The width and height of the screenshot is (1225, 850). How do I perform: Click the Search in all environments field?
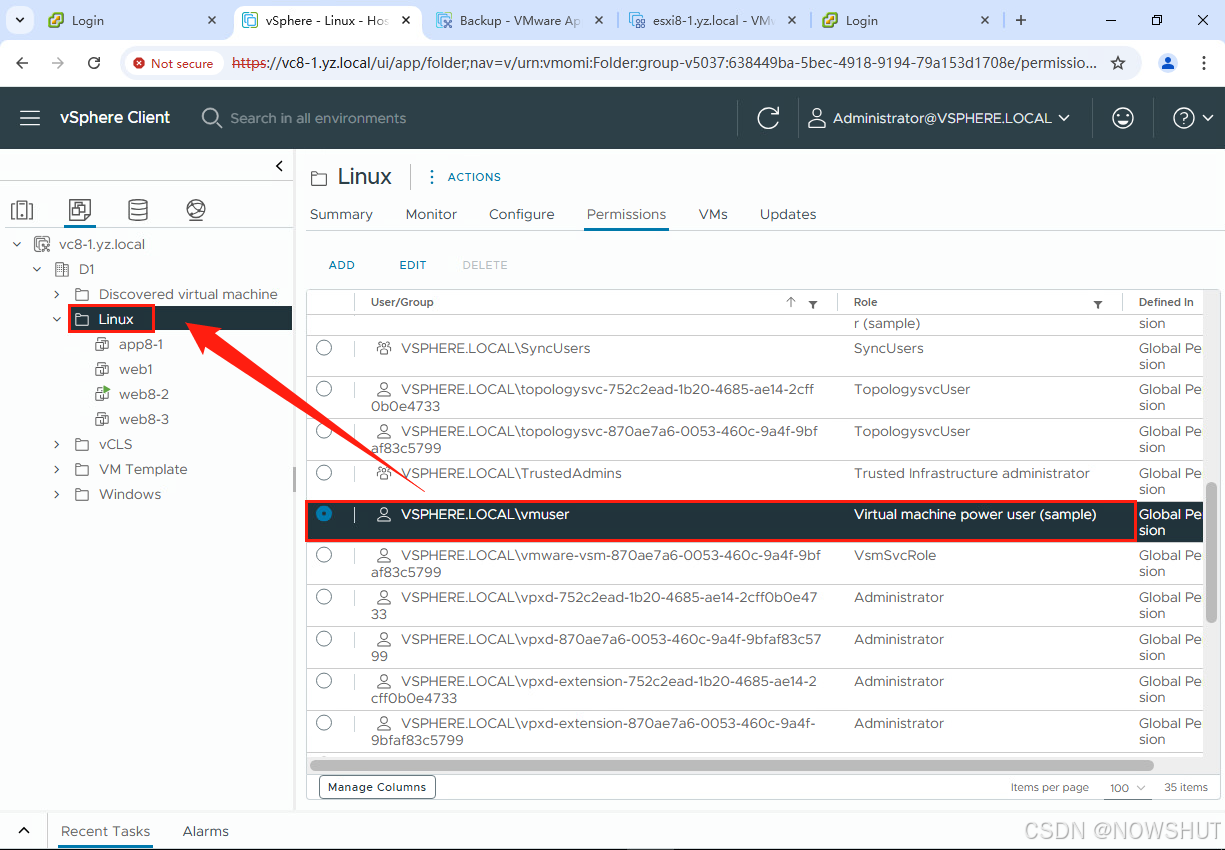tap(318, 118)
